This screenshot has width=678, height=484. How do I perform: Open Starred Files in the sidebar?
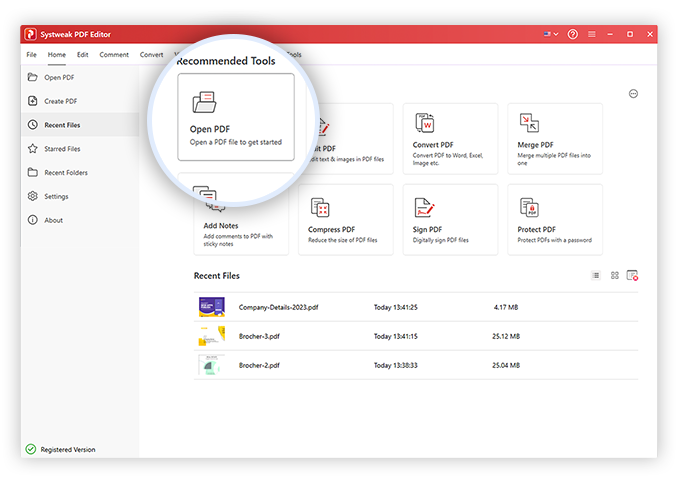click(x=62, y=149)
